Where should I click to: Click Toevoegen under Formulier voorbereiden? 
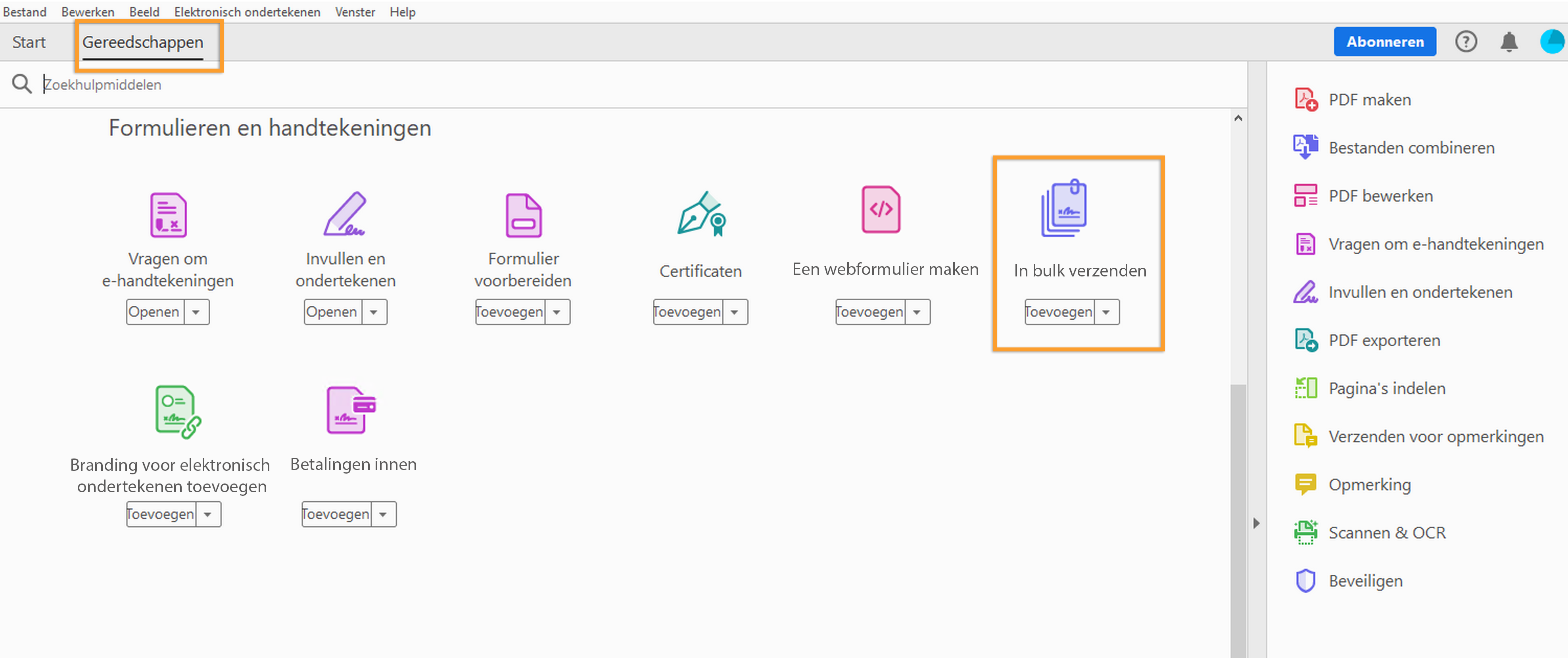point(509,312)
